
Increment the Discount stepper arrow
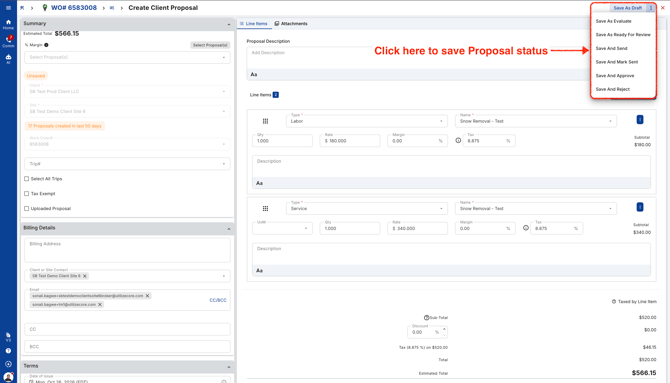pyautogui.click(x=444, y=329)
